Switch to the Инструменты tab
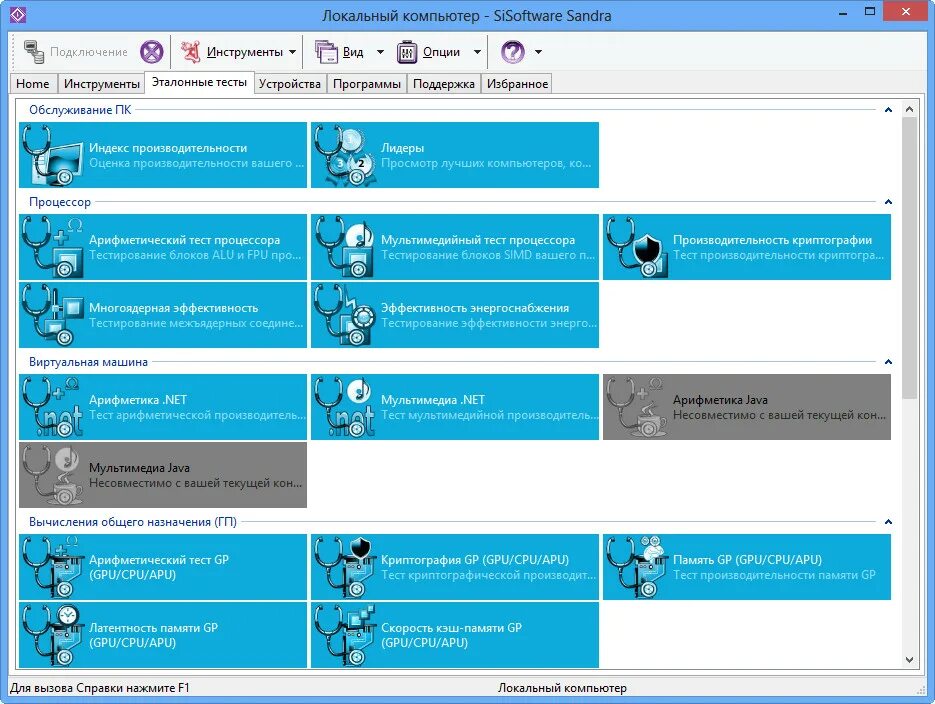The image size is (935, 704). tap(101, 83)
